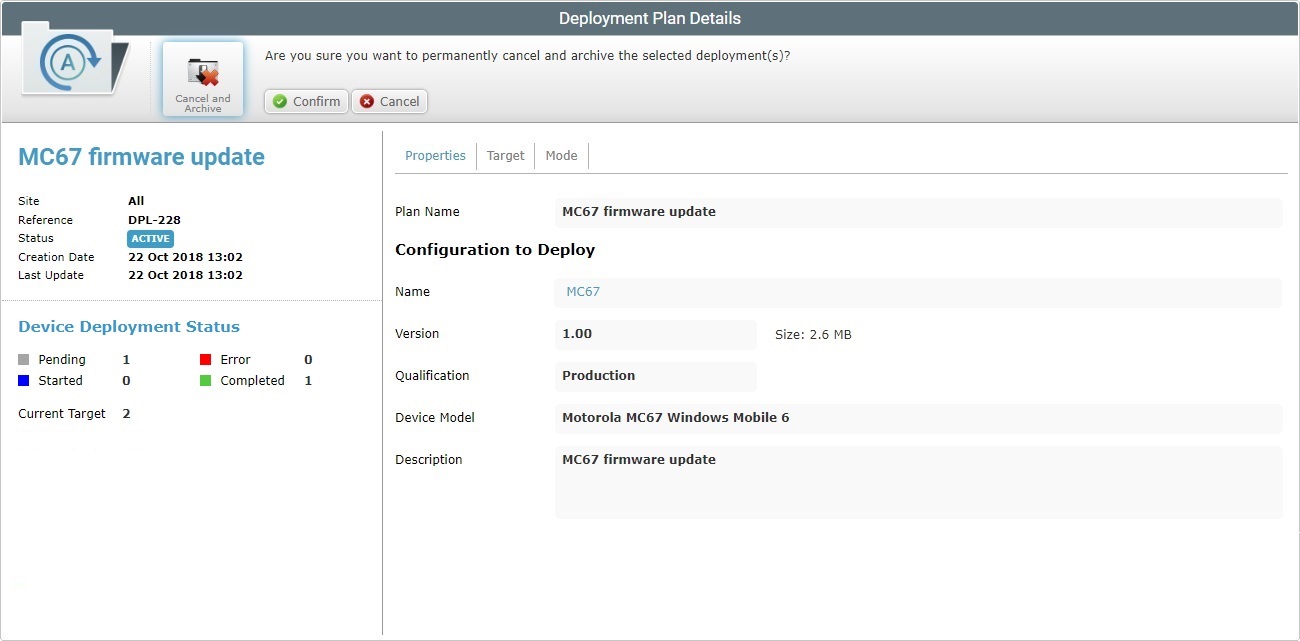Open the Device Model selection field
Screen dimensions: 1300x641
918,417
